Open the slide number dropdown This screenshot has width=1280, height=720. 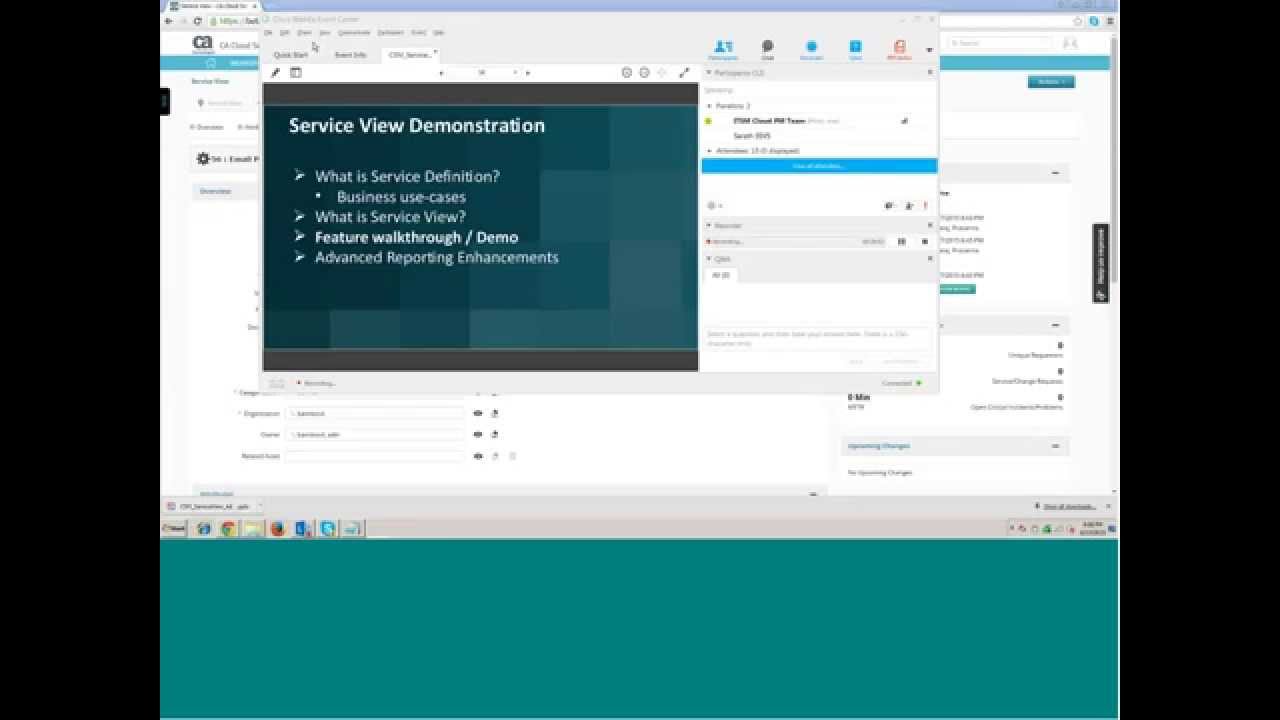[x=515, y=72]
